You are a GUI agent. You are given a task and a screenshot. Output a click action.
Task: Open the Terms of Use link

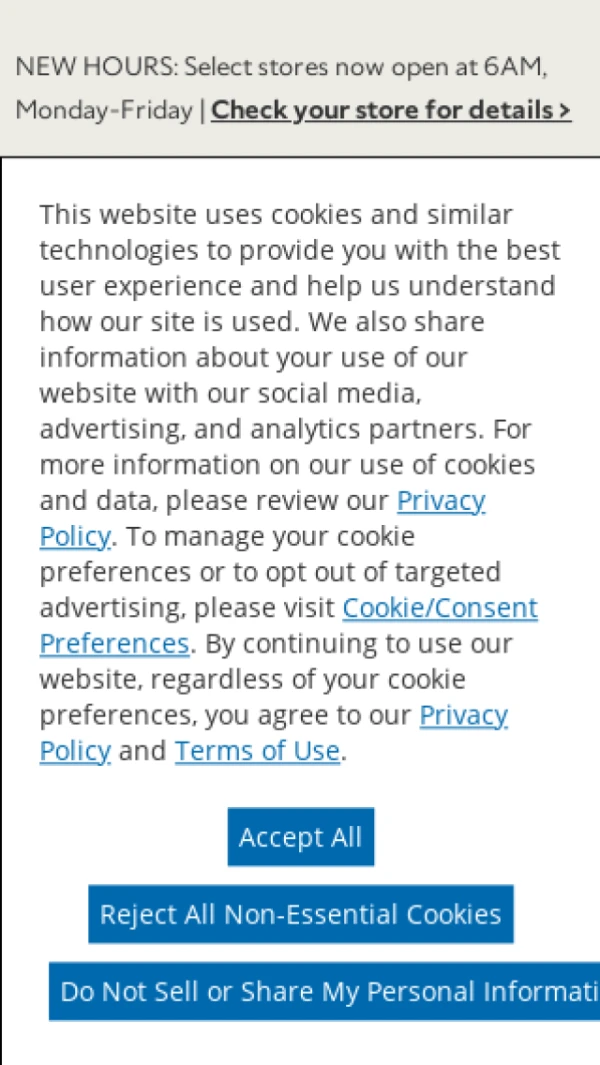(257, 751)
